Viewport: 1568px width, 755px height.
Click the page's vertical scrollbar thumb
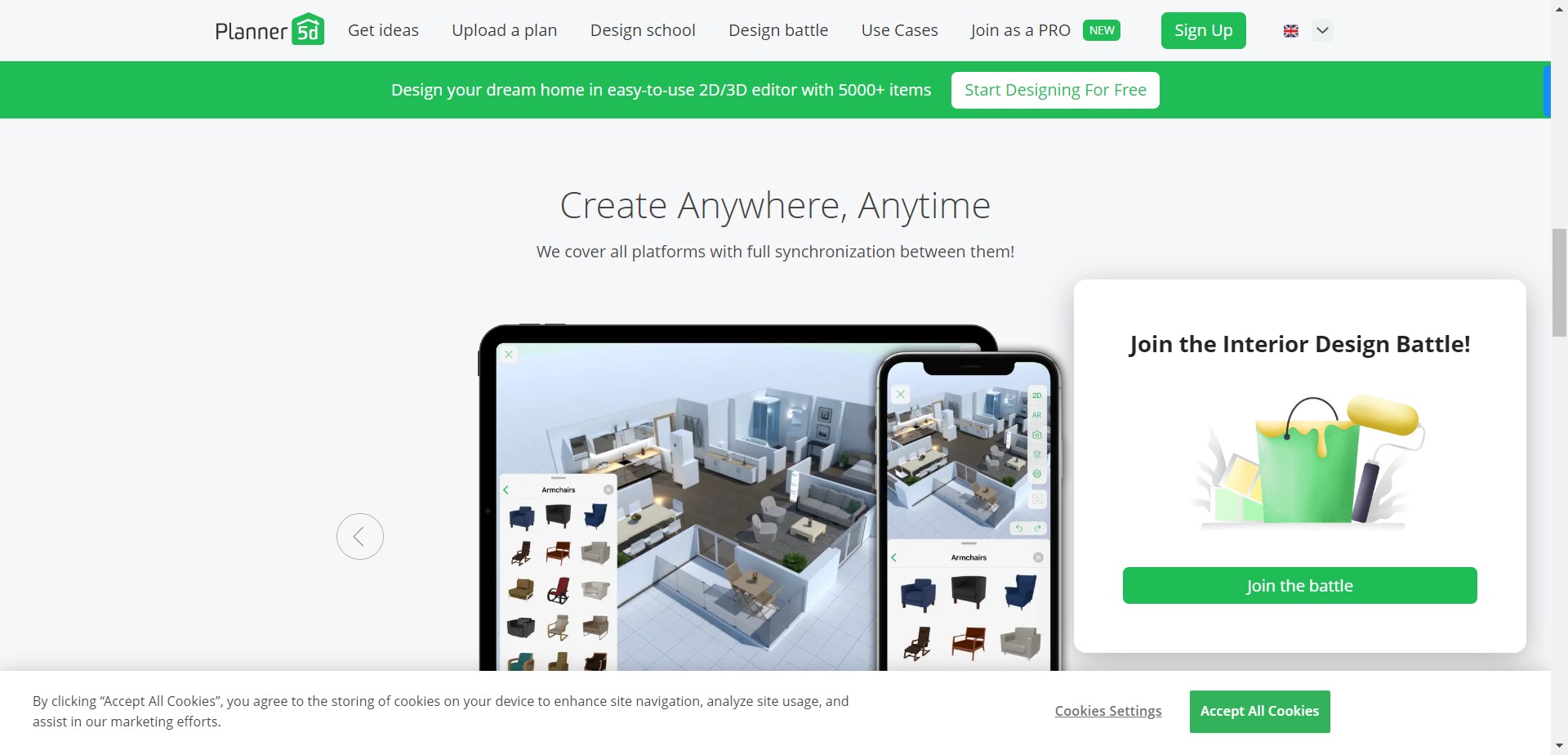click(1559, 283)
